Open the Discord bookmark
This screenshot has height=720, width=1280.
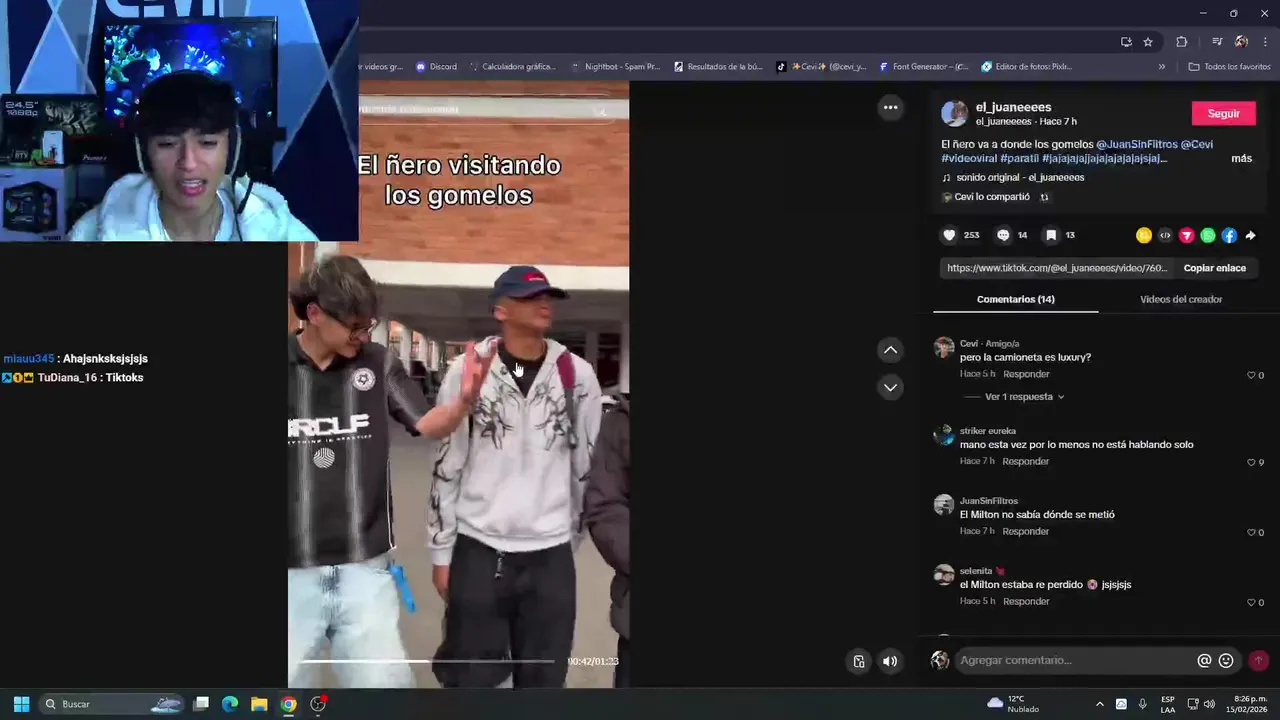(436, 67)
